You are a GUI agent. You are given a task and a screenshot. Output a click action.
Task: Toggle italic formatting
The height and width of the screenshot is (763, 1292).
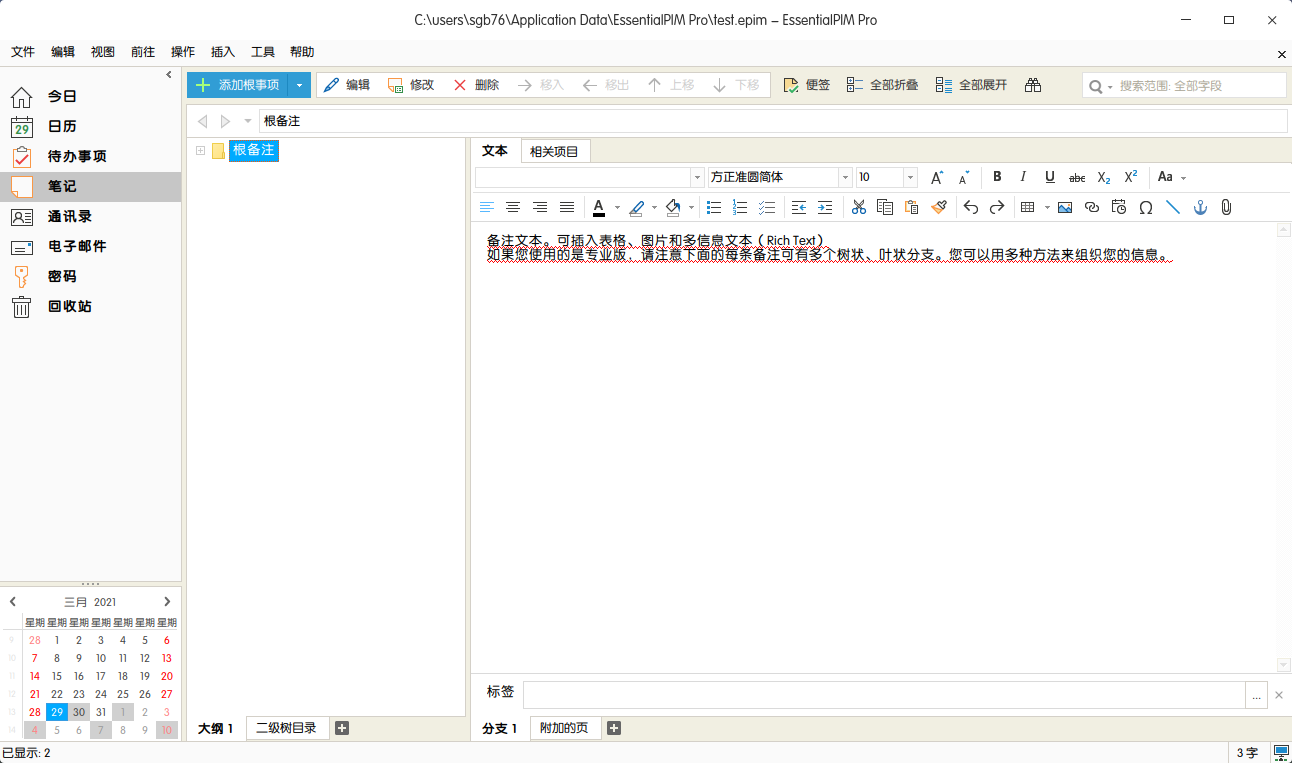coord(1023,177)
